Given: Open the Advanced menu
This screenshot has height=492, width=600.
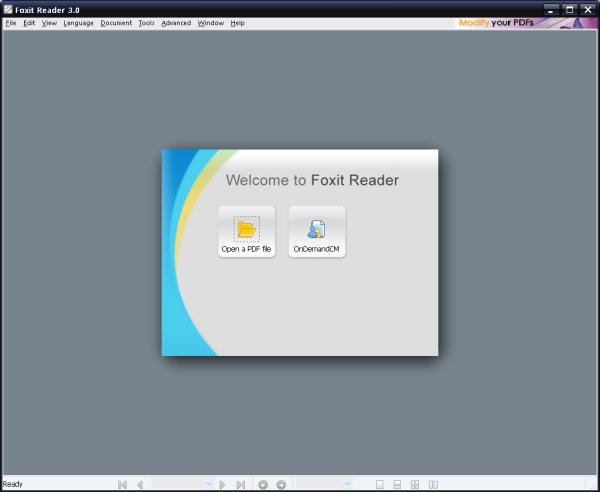Looking at the screenshot, I should [176, 23].
